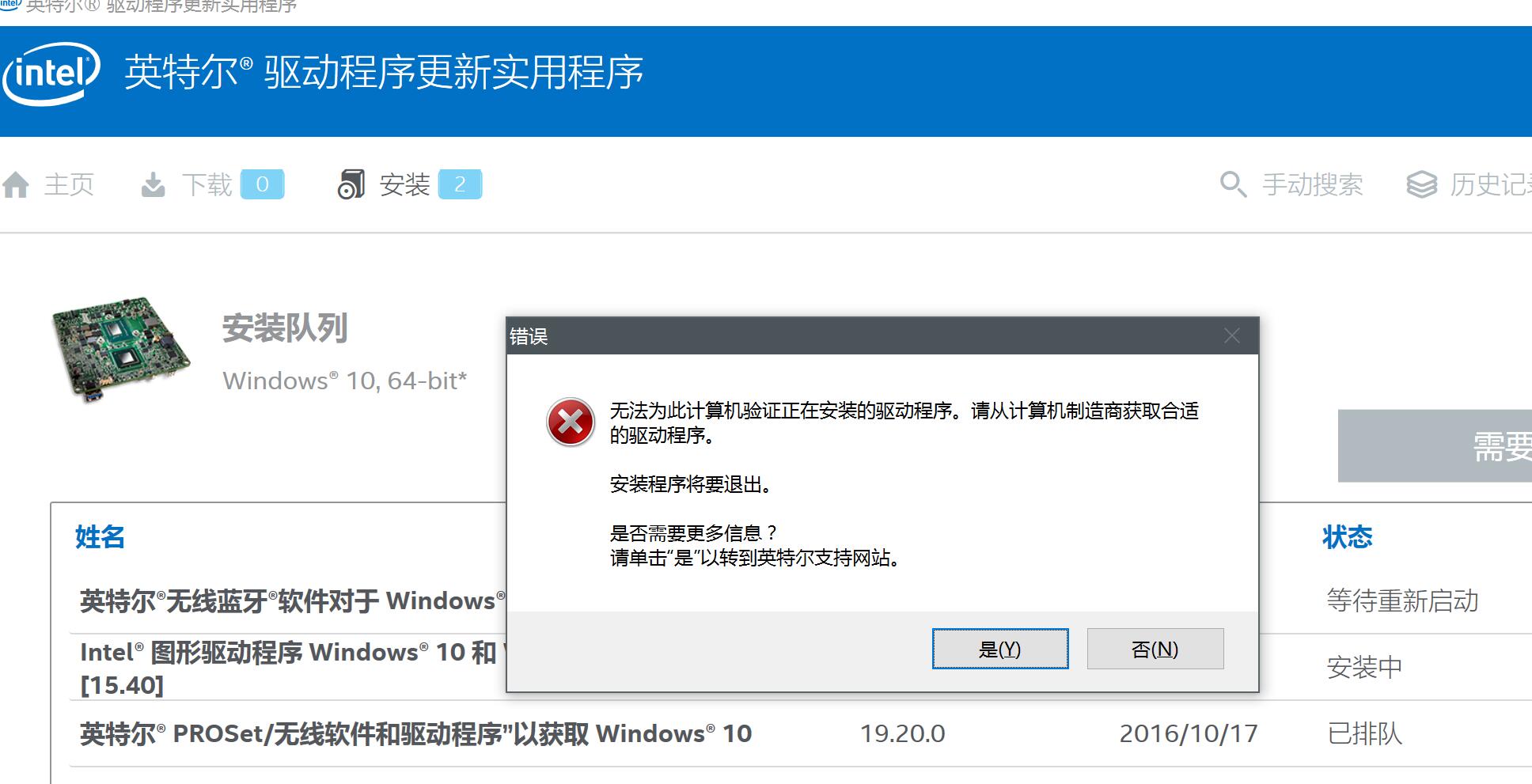Click the magnifier search icon
The image size is (1532, 784).
1233,184
